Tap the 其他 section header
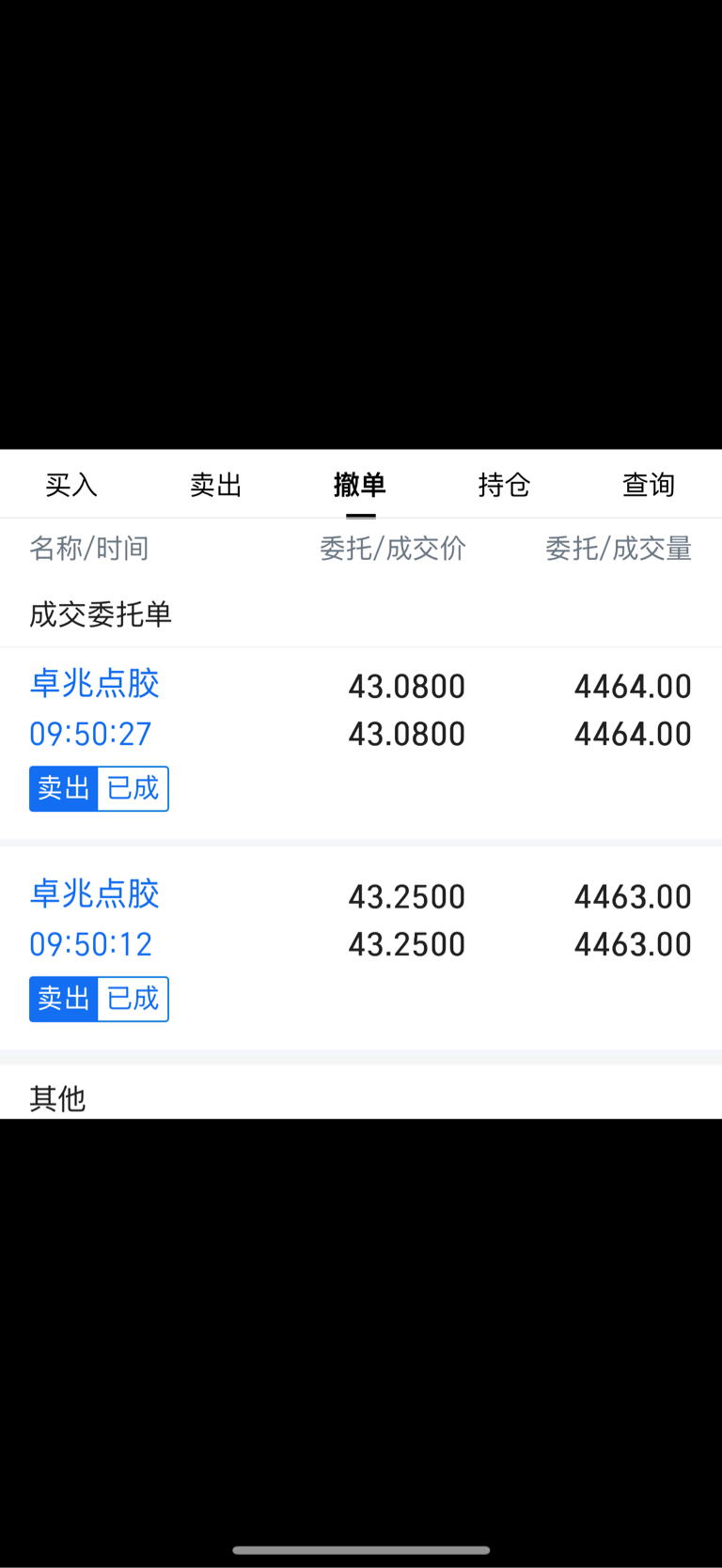Screen dimensions: 722x1568 (x=57, y=1097)
